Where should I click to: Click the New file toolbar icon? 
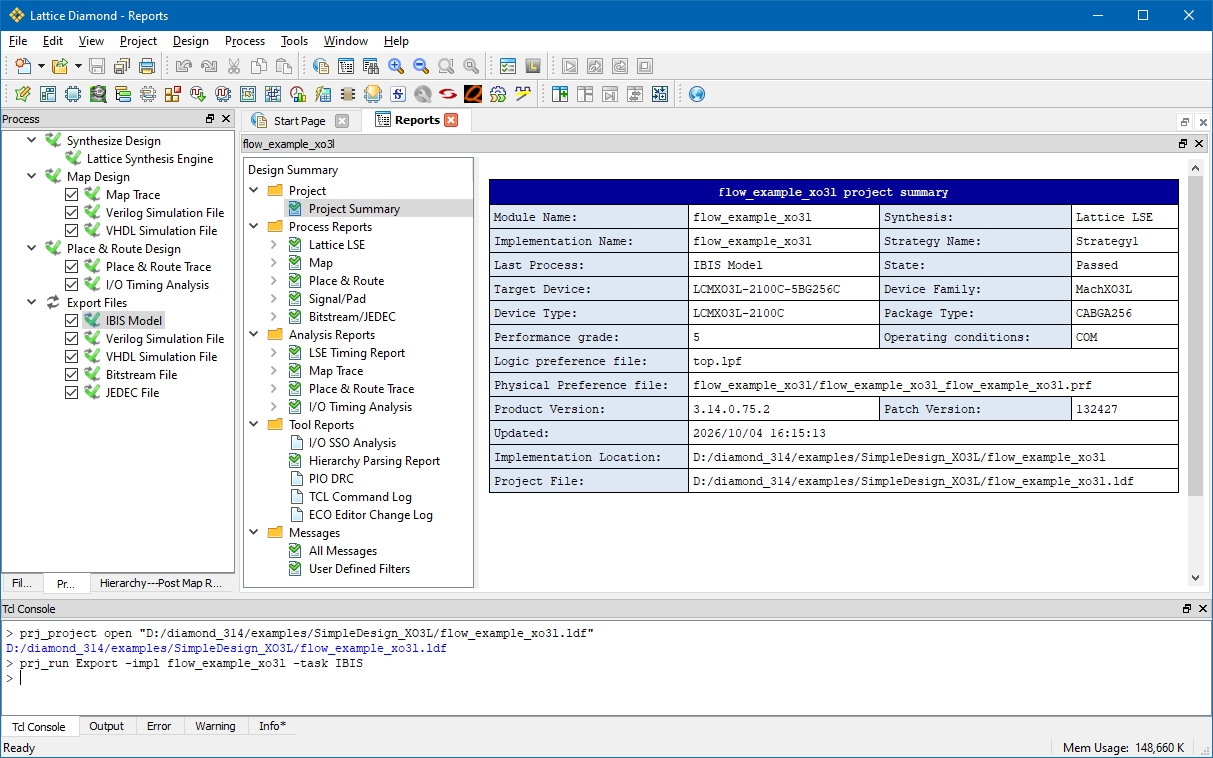click(22, 66)
